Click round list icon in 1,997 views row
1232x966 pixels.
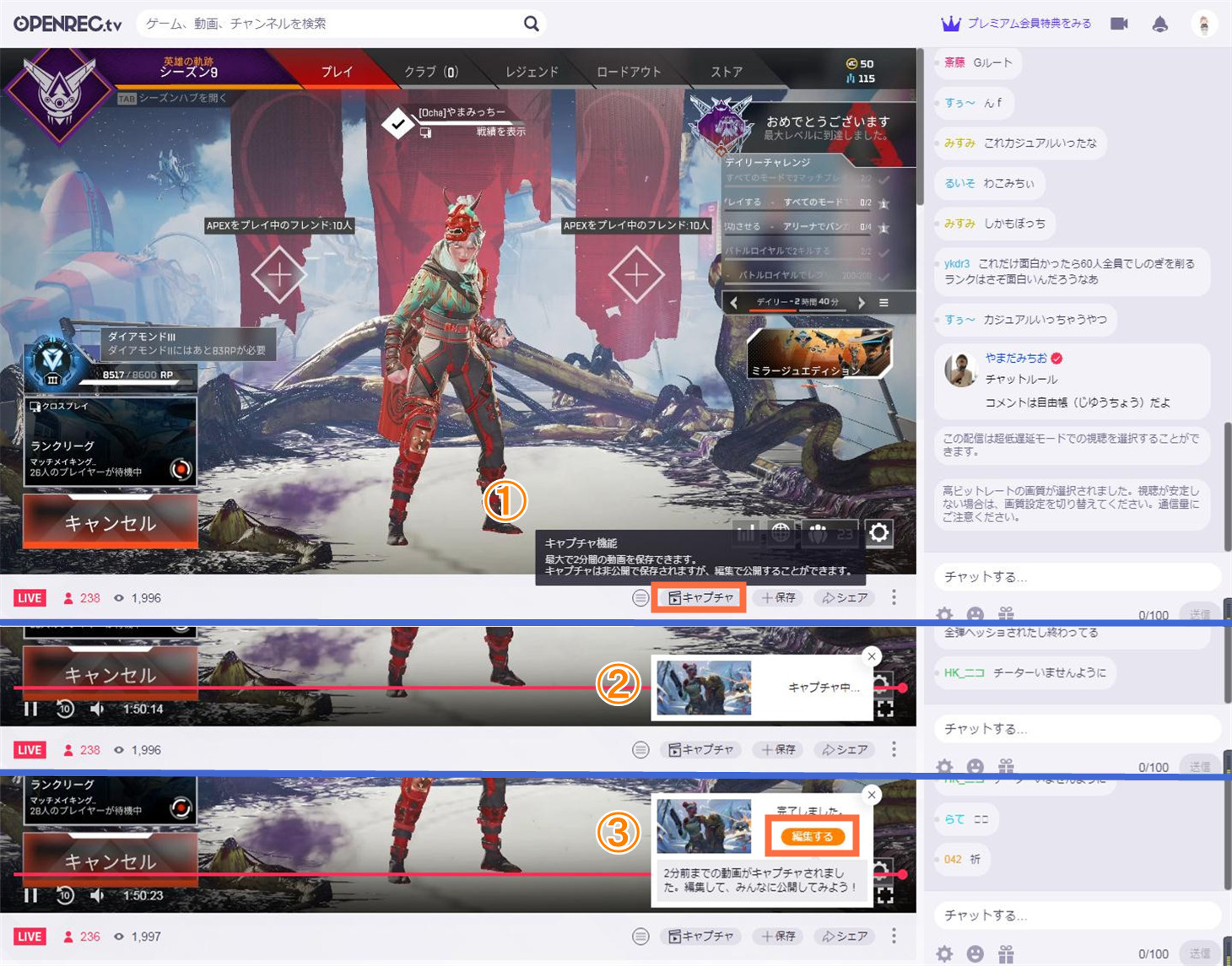tap(640, 936)
